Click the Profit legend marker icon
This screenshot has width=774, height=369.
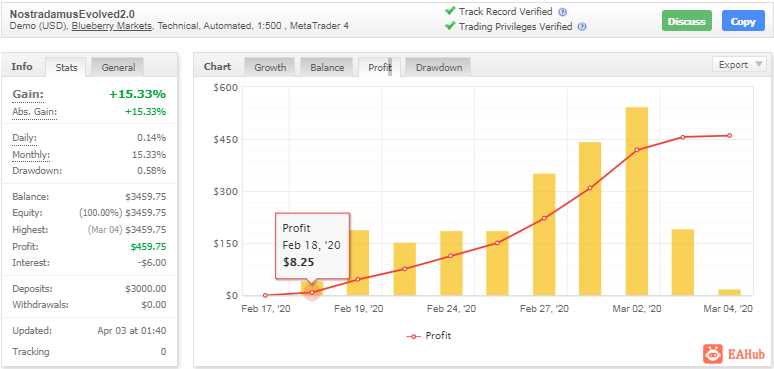pos(414,336)
